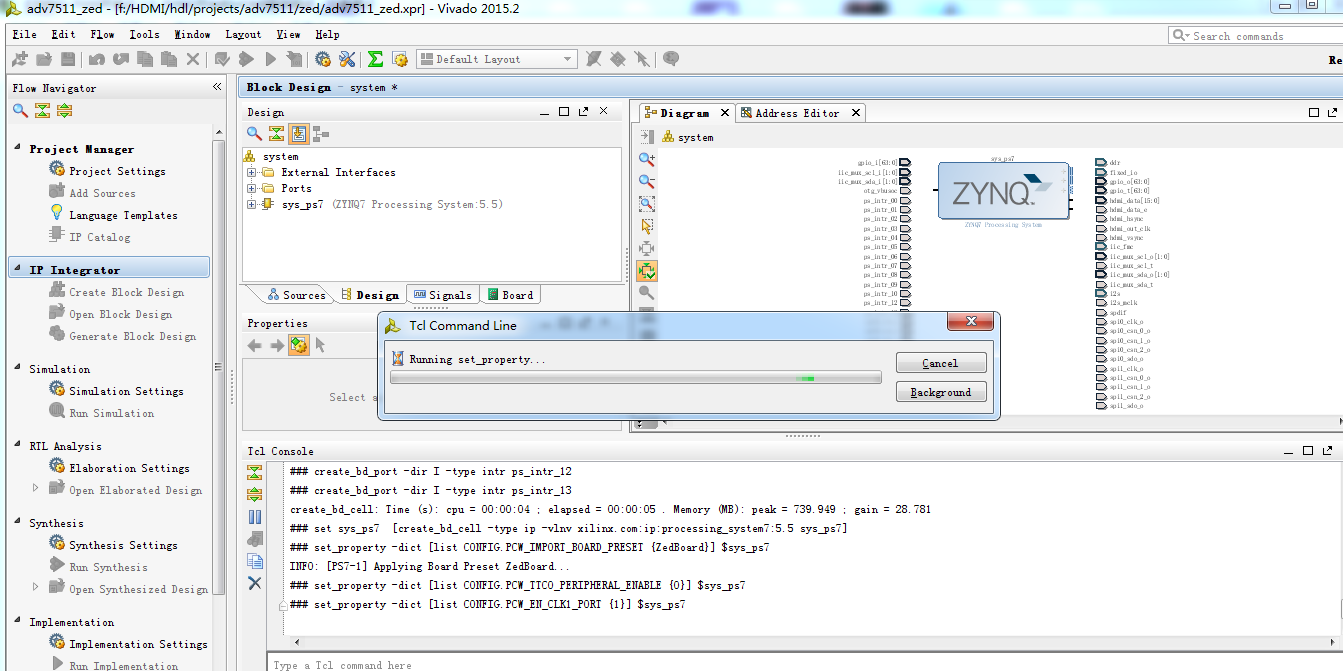Click the Auto Fit four-arrow icon in Diagram toolbar
Screen dimensions: 1343x671
tap(647, 248)
